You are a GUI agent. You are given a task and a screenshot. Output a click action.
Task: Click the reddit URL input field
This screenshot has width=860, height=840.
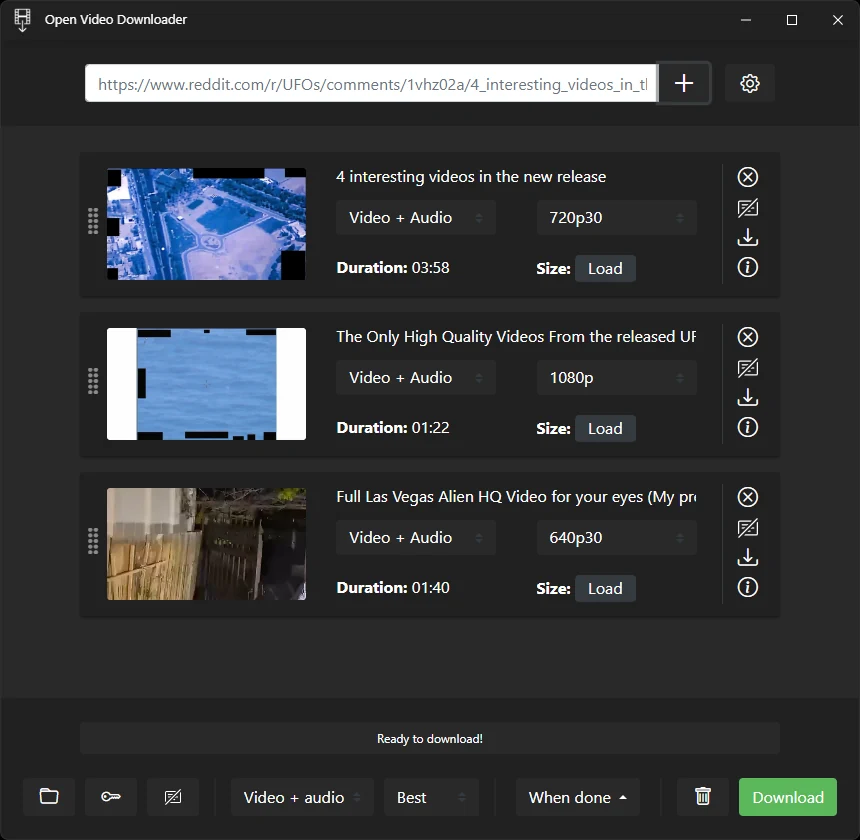tap(371, 83)
